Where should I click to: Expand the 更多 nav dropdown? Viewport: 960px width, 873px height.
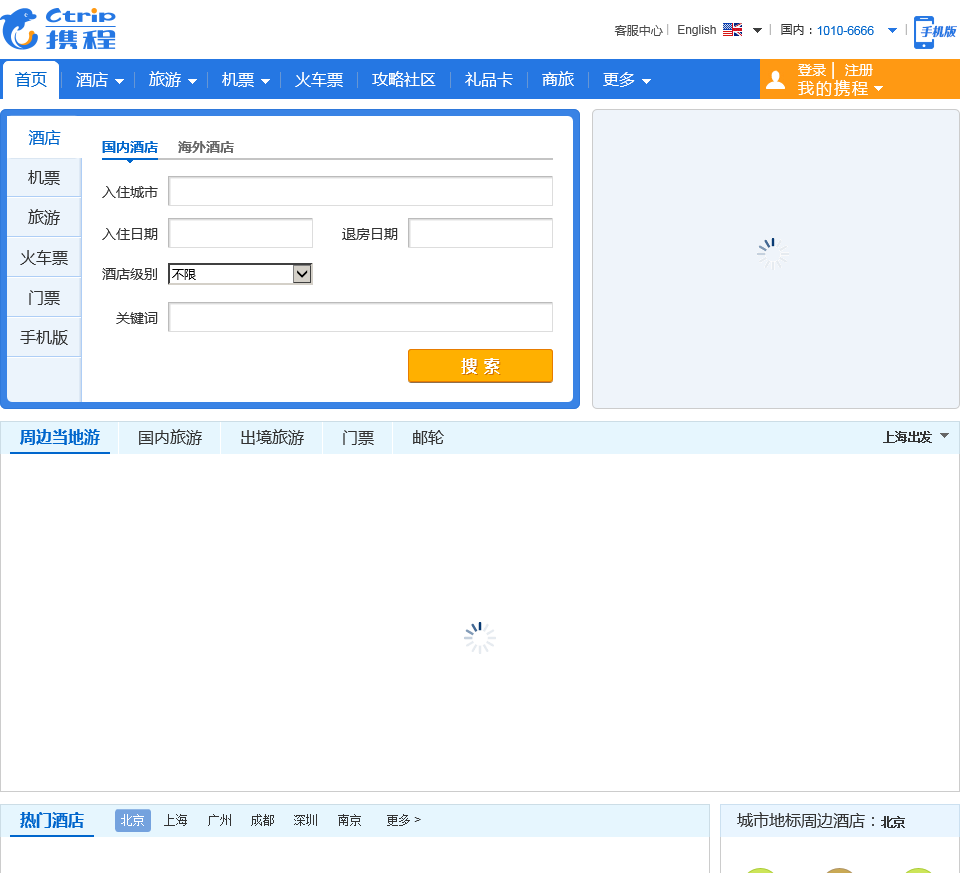tap(626, 80)
